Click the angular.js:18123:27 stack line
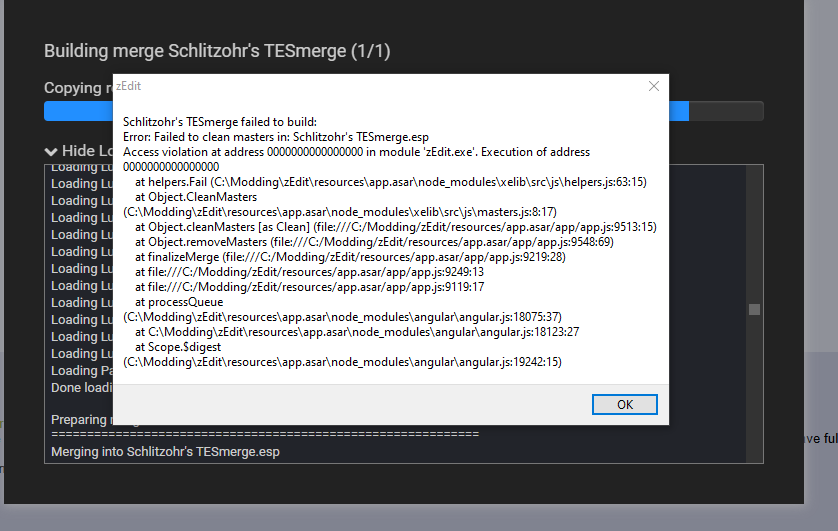 click(x=357, y=332)
